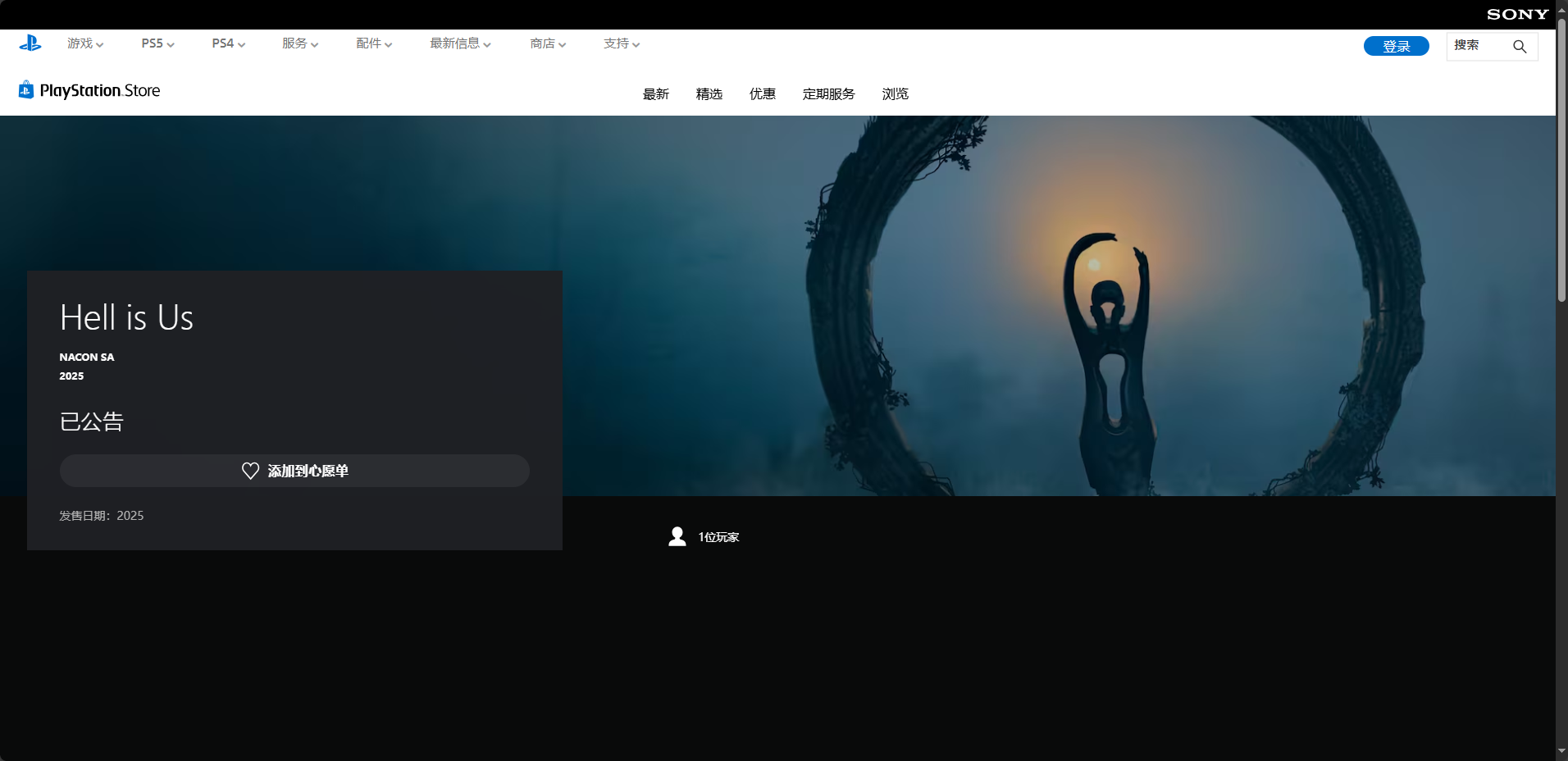Image resolution: width=1568 pixels, height=761 pixels.
Task: Open the 服务 dropdown
Action: tap(300, 43)
